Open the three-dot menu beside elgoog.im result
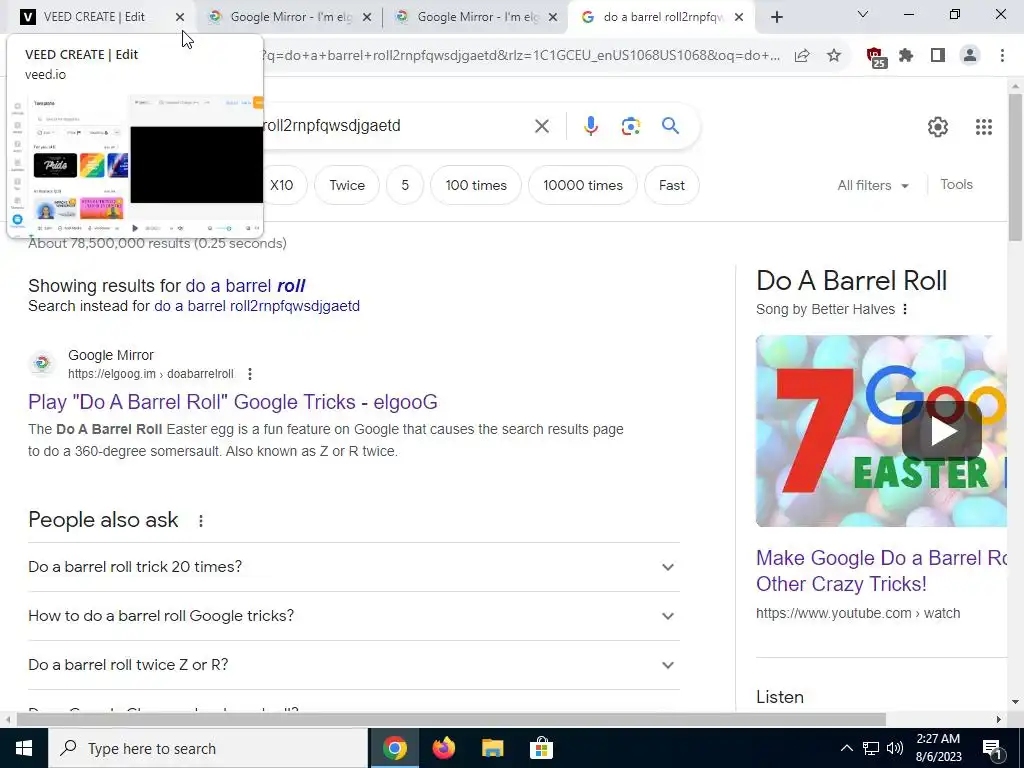Image resolution: width=1024 pixels, height=768 pixels. 249,374
